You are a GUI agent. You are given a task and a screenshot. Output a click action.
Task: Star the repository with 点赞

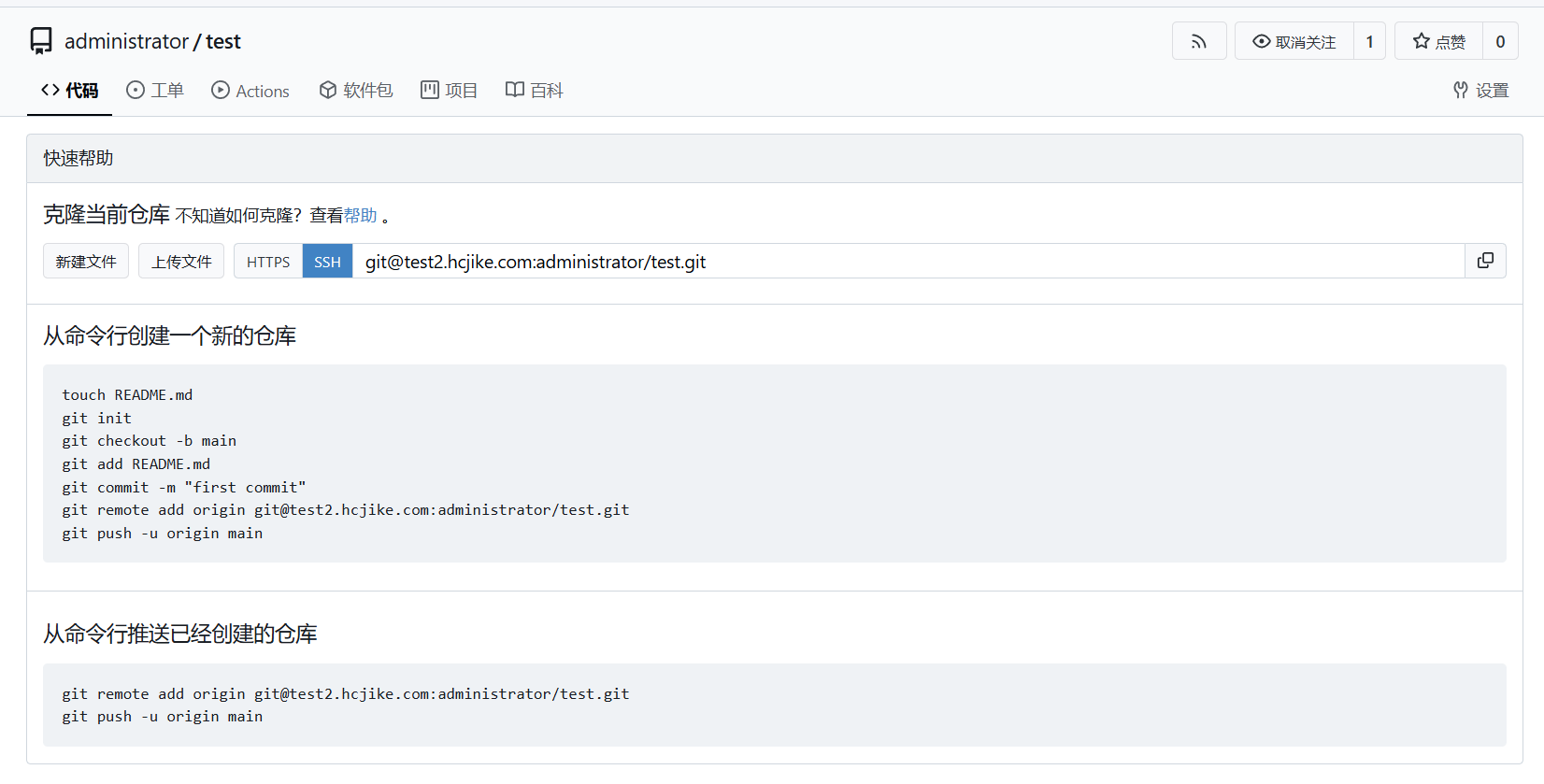1438,42
